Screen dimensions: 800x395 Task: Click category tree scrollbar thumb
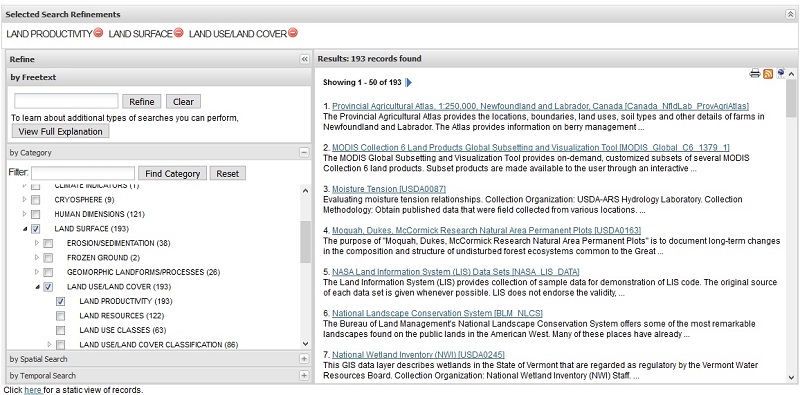coord(305,242)
